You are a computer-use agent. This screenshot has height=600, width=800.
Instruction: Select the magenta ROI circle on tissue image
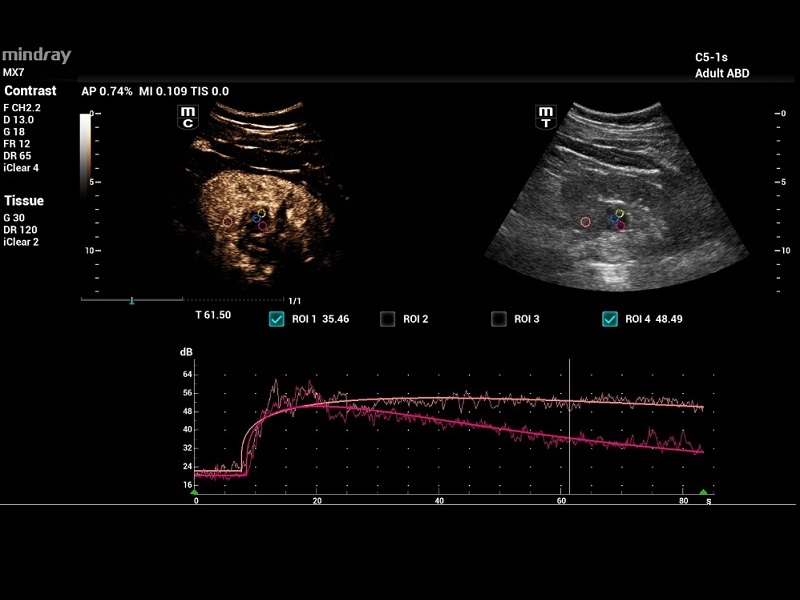pos(620,226)
